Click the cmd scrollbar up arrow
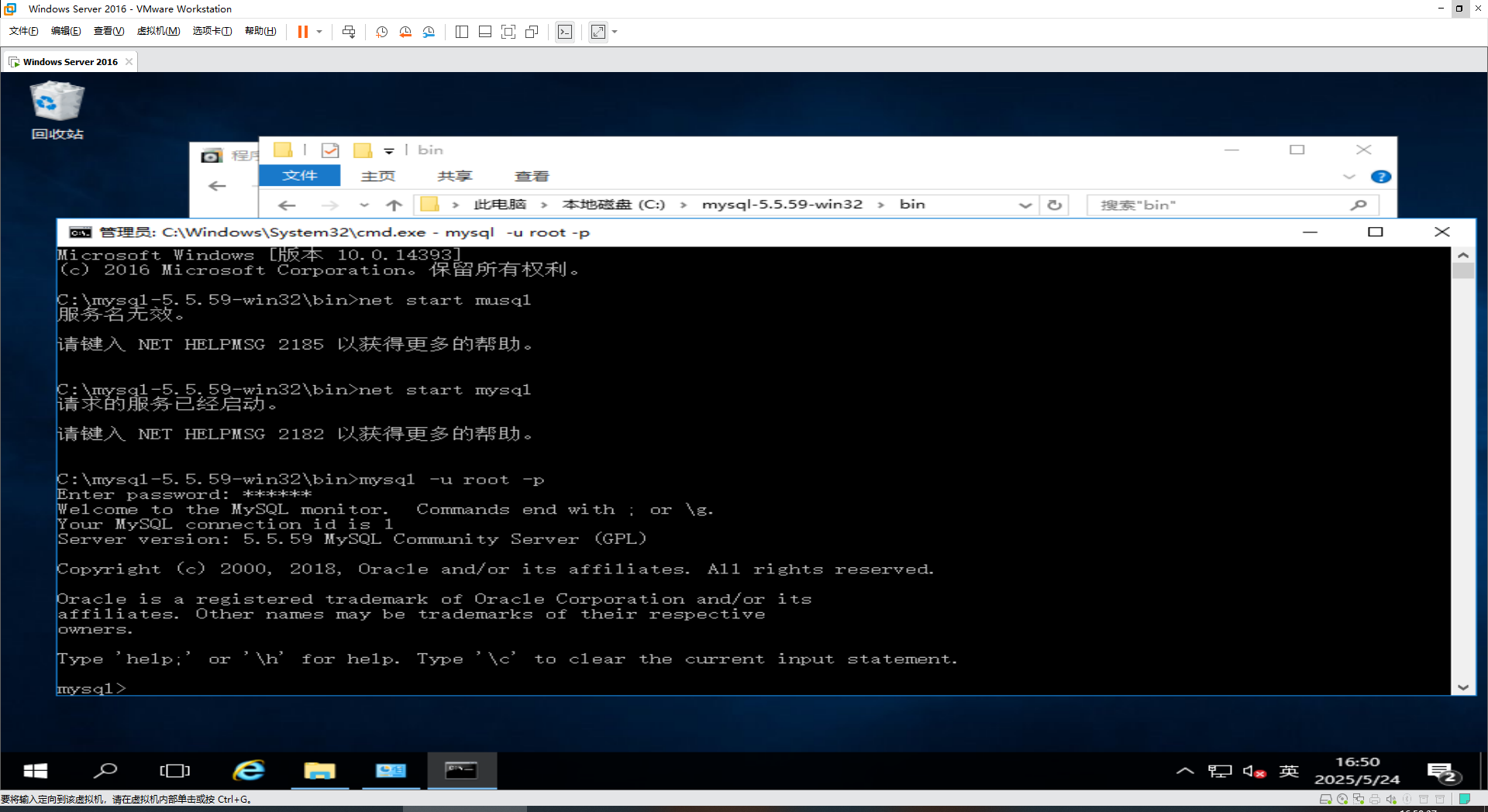The height and width of the screenshot is (812, 1488). point(1463,255)
